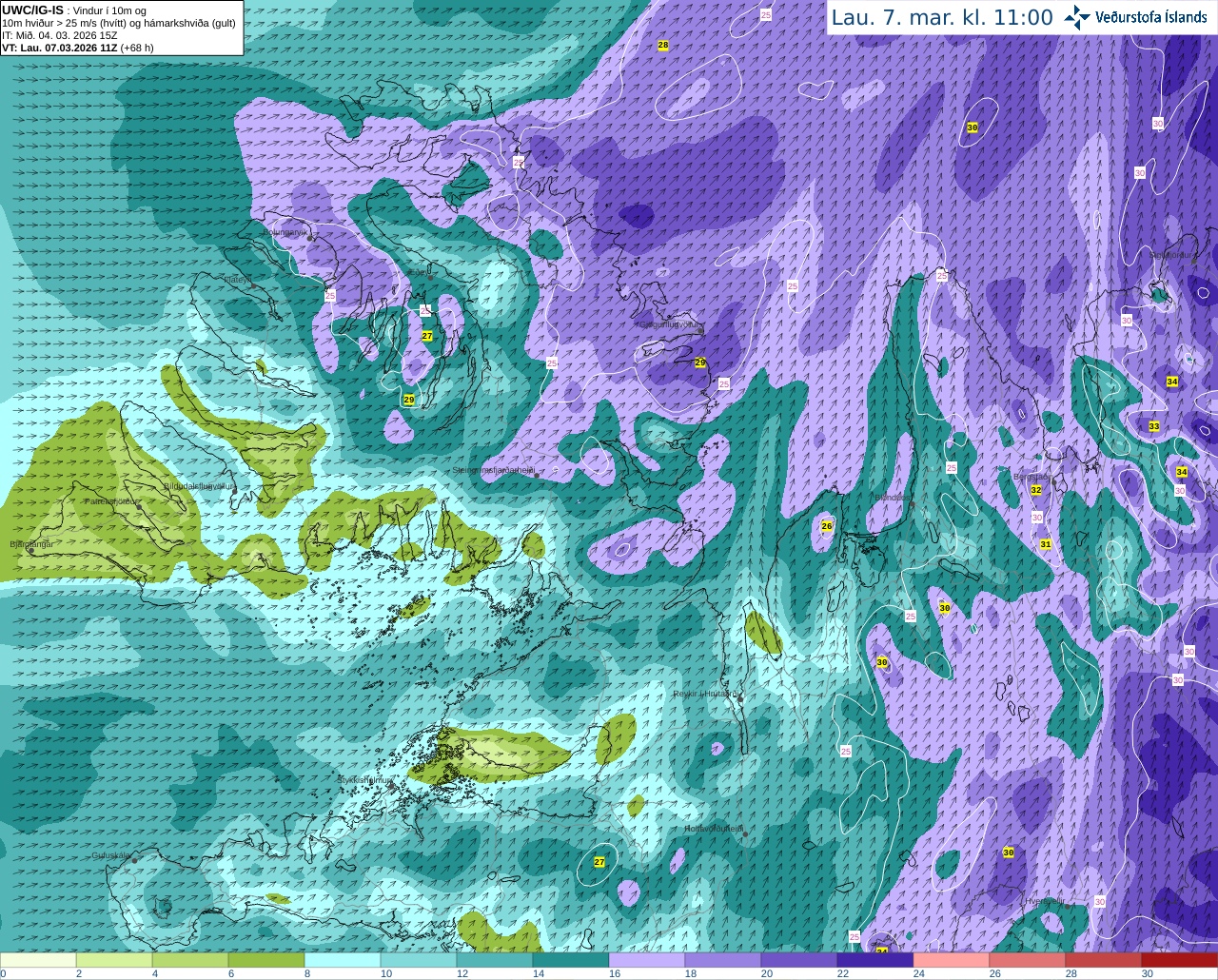Select the Bíldudalsflugvöllur station label

(200, 485)
